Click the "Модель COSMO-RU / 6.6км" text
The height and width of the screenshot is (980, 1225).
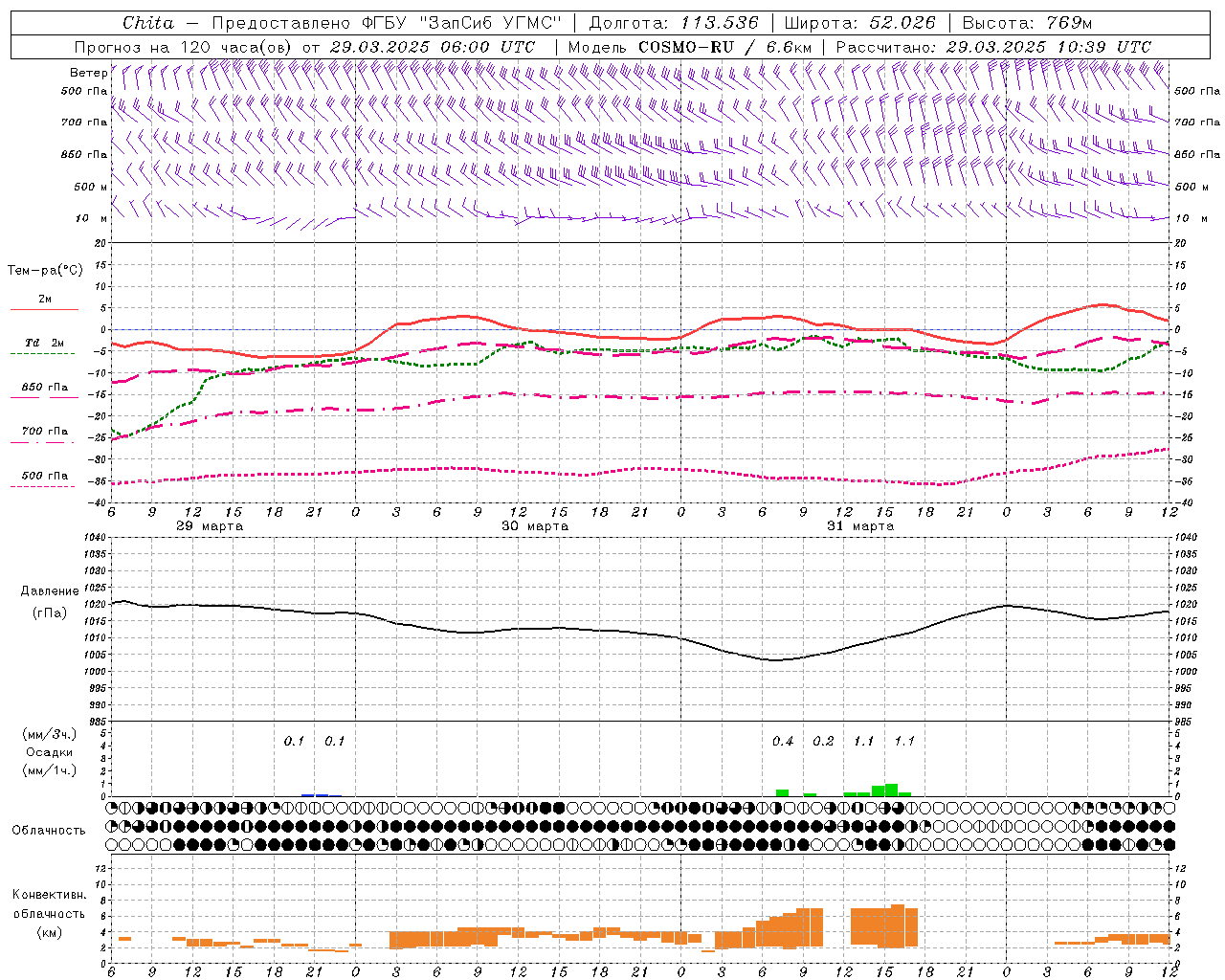pos(690,47)
